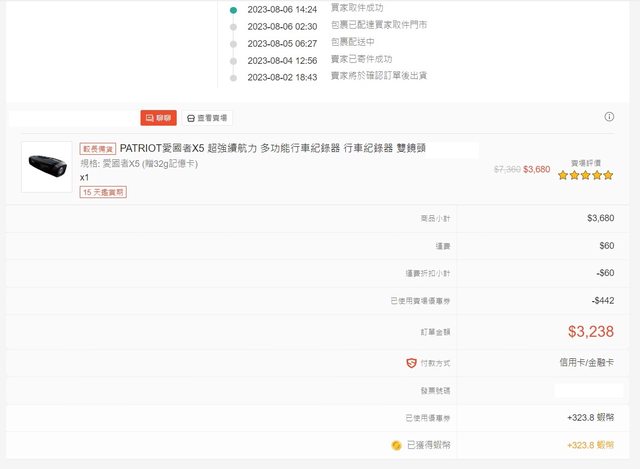Click the discounted price $3,680
Screen dimensions: 640x469
tap(536, 169)
